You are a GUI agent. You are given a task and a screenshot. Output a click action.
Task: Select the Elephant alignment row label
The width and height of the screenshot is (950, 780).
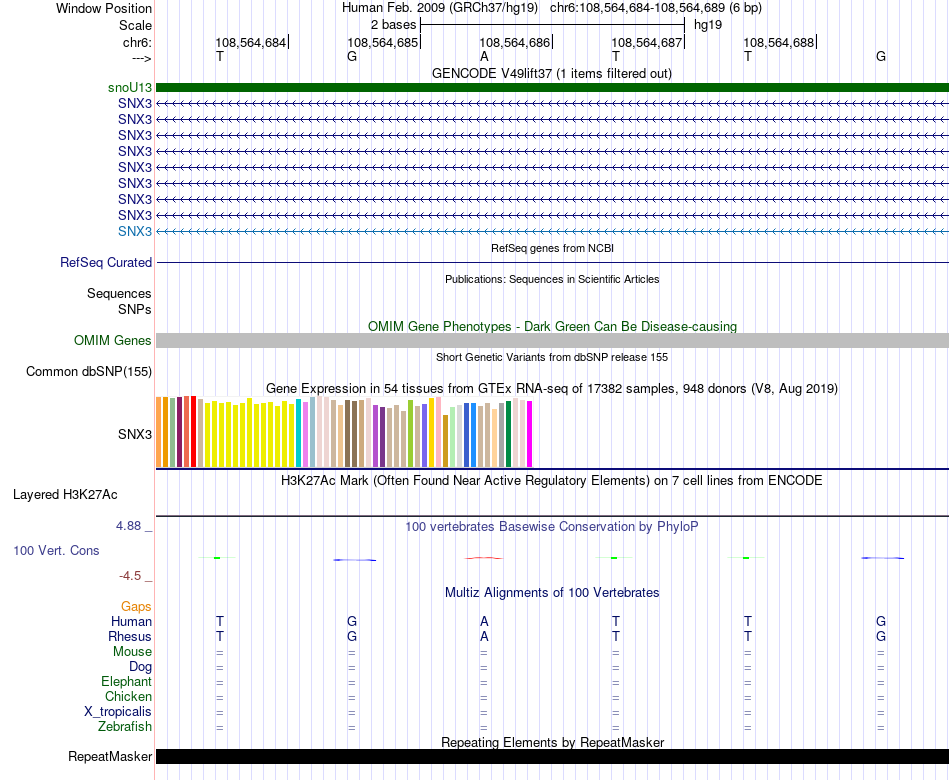[x=127, y=682]
